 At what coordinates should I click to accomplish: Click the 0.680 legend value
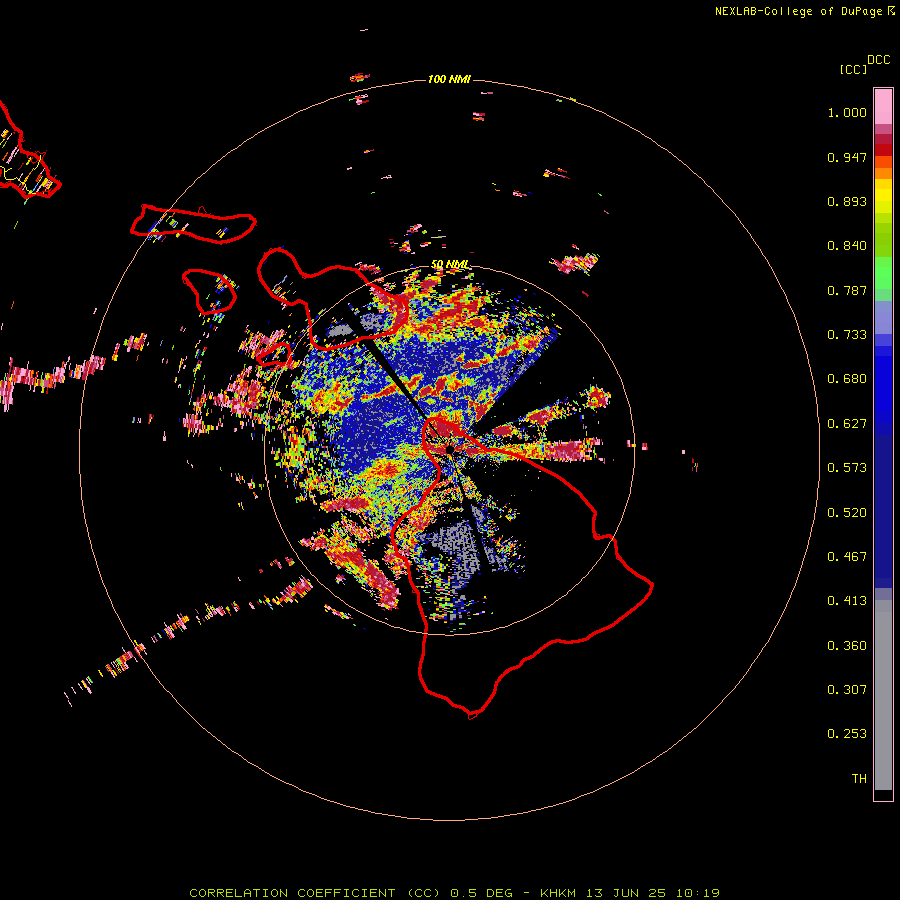[x=847, y=379]
